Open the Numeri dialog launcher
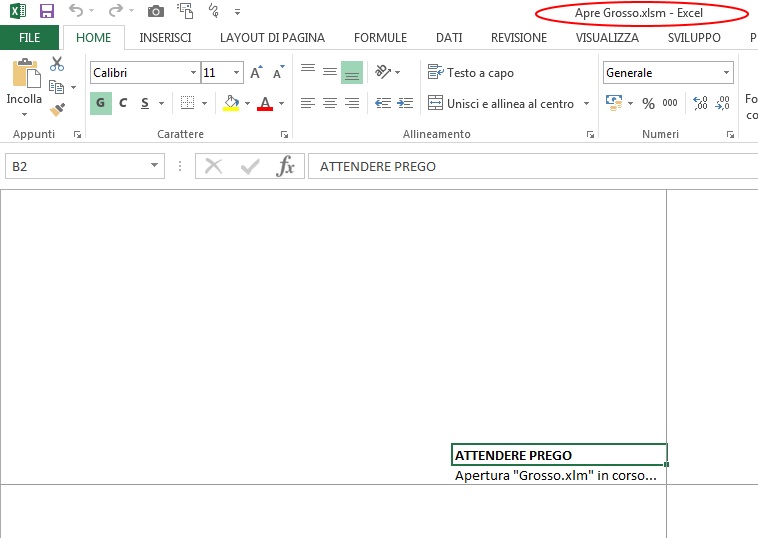Image resolution: width=758 pixels, height=538 pixels. 730,135
